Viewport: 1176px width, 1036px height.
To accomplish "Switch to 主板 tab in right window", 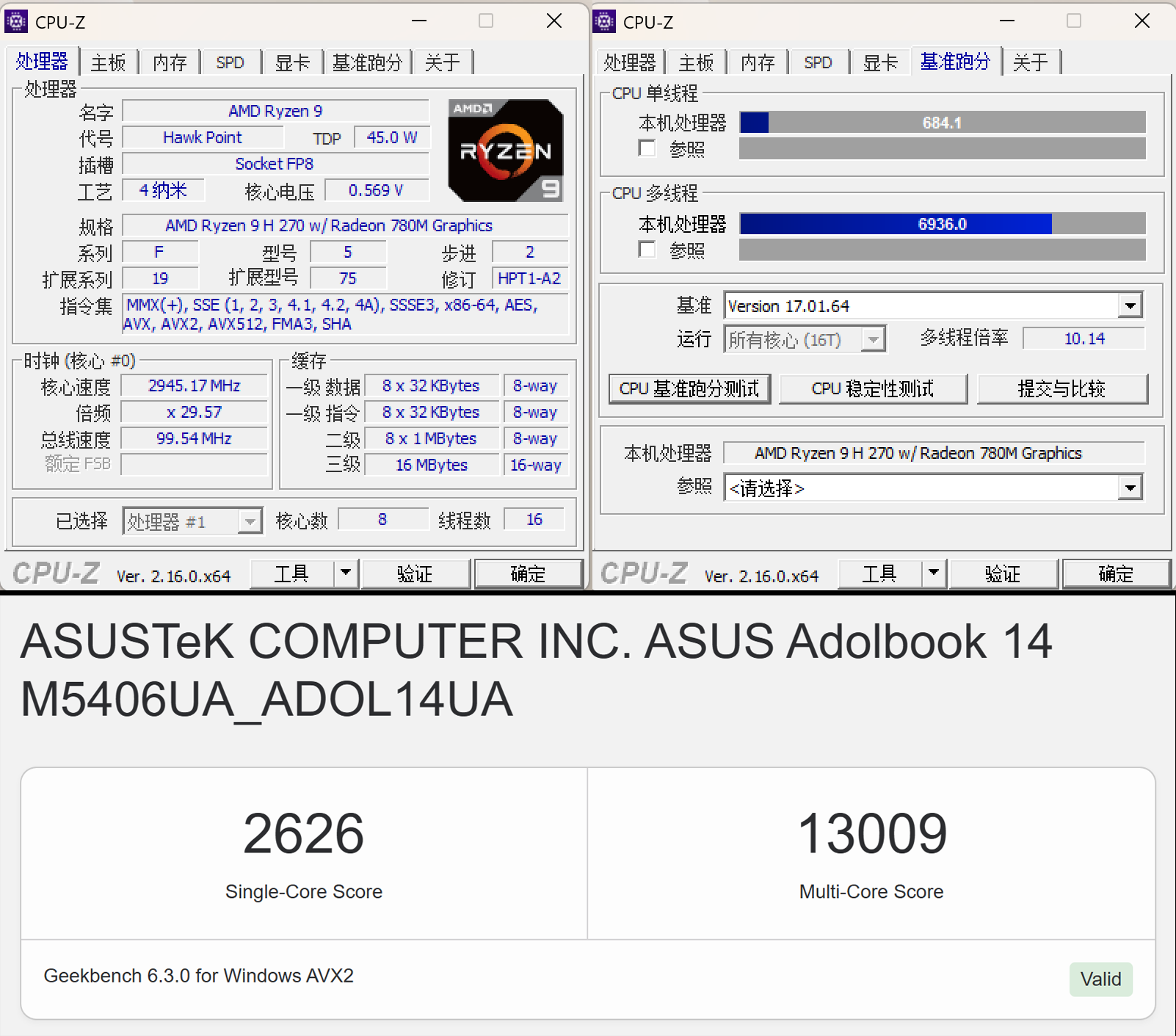I will 697,62.
